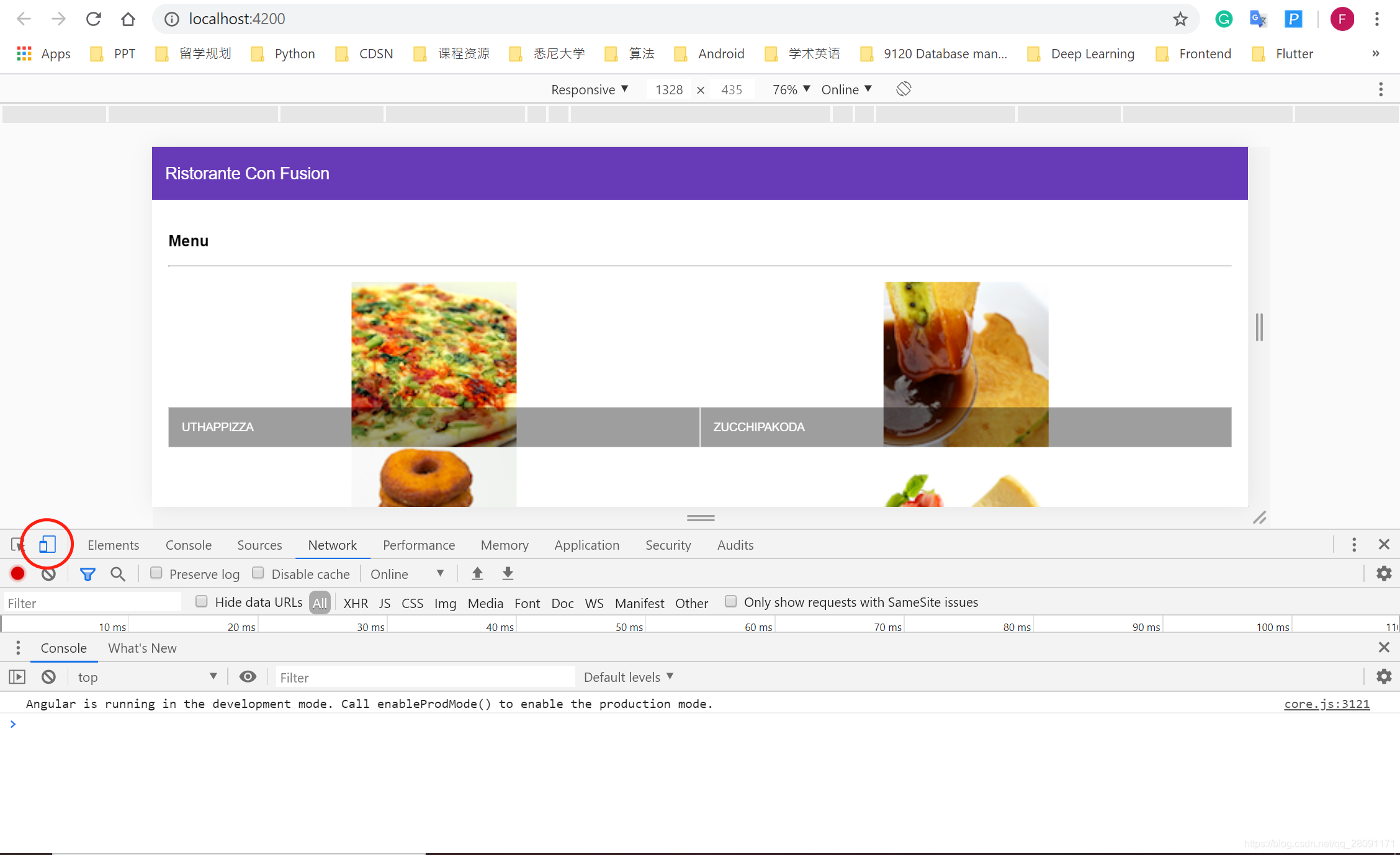
Task: Open the What's New drawer tab
Action: click(x=142, y=648)
